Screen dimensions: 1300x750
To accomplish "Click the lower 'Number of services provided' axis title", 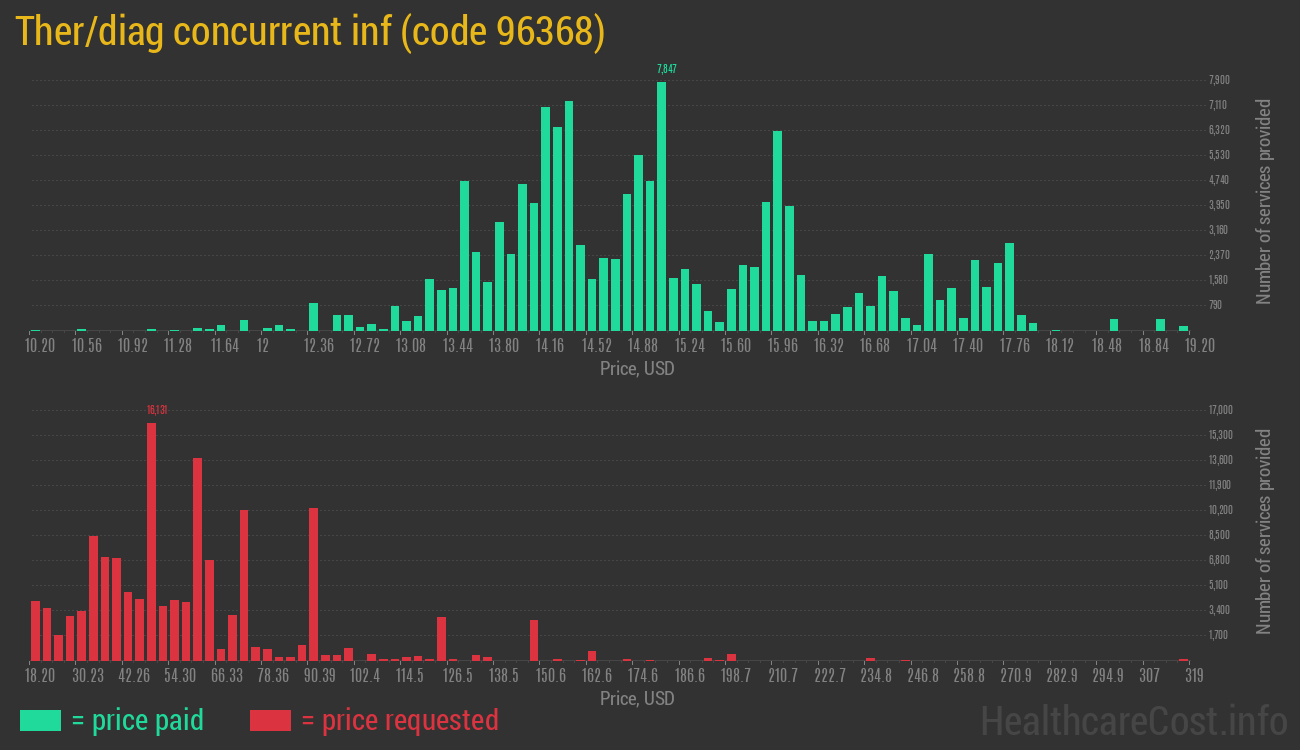I will coord(1264,531).
